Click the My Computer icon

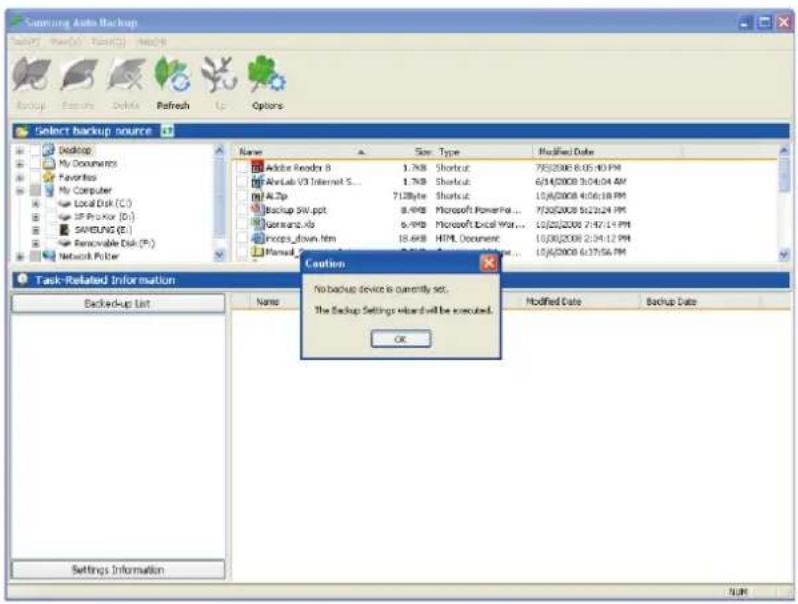(49, 190)
